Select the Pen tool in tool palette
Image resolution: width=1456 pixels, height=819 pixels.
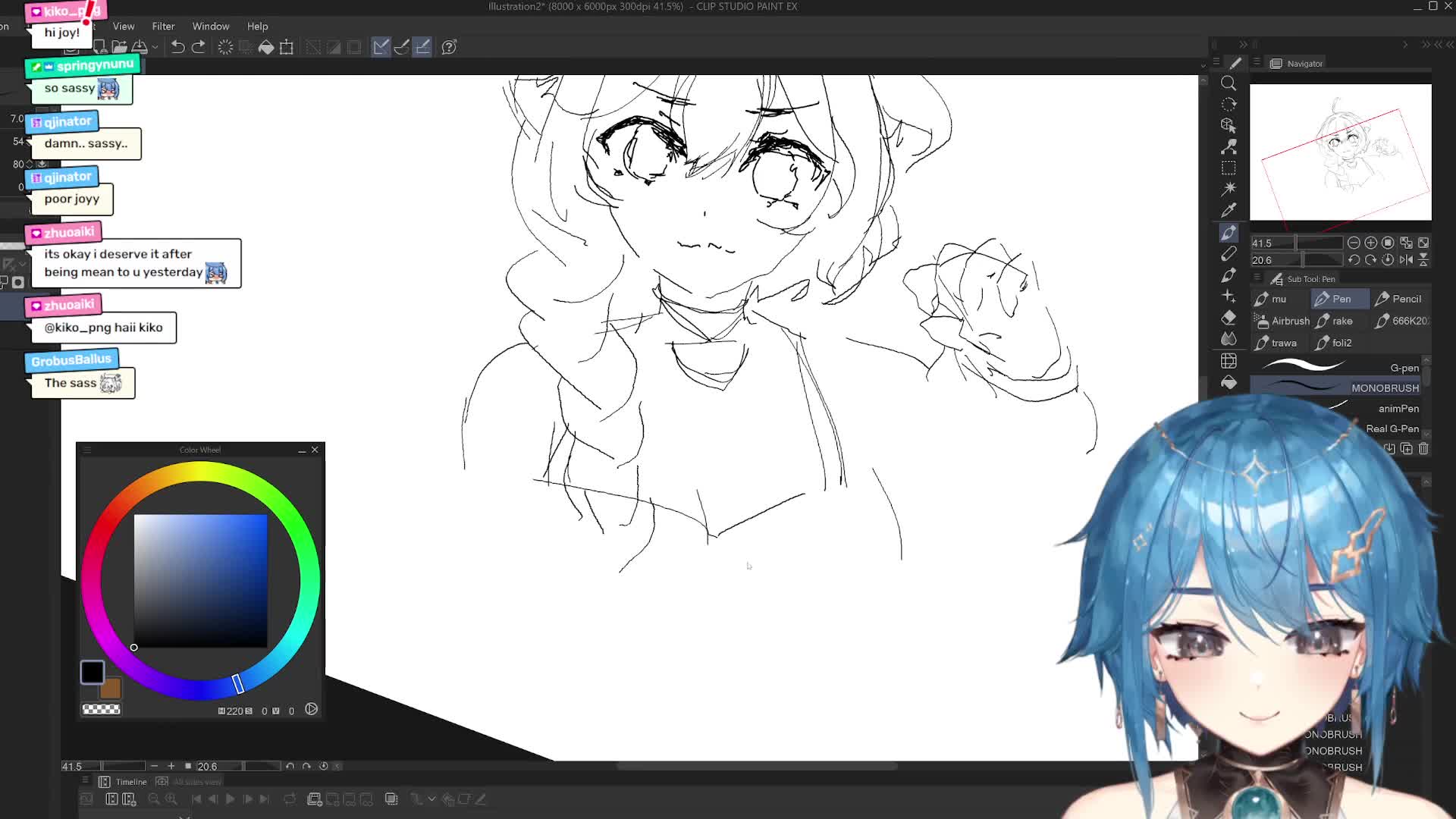click(x=1228, y=233)
